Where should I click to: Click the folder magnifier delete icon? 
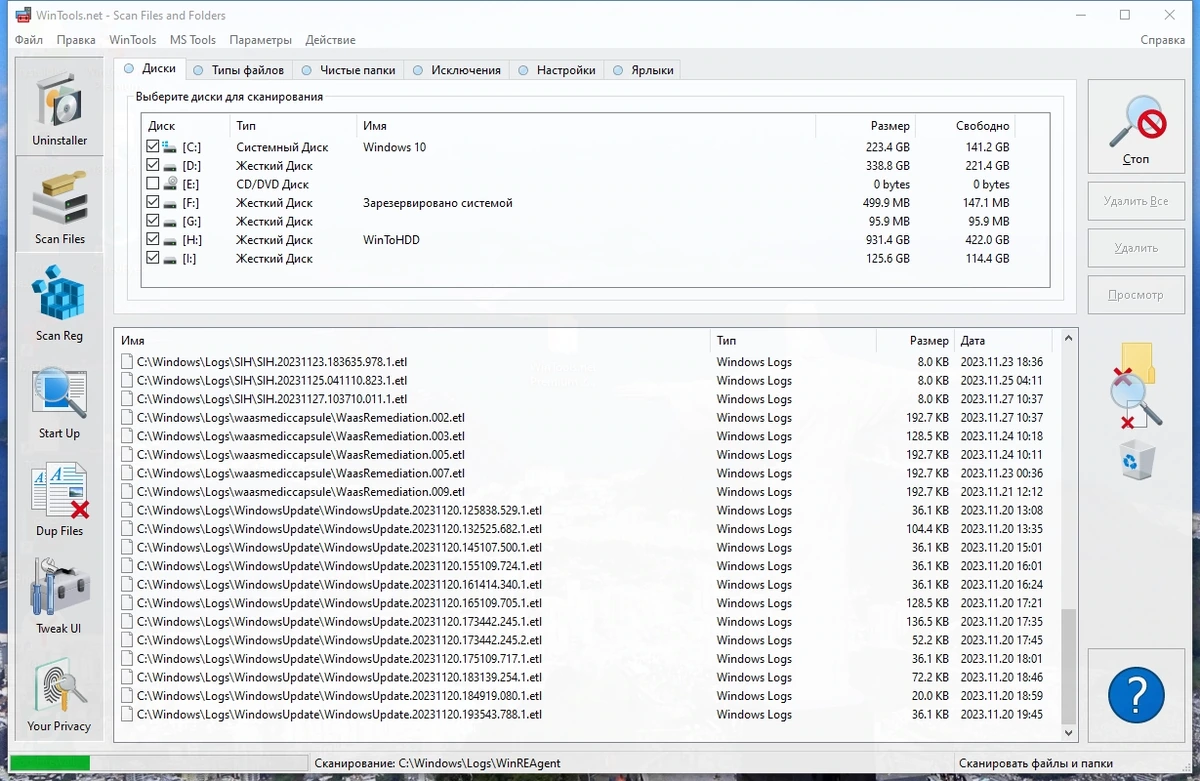coord(1136,385)
